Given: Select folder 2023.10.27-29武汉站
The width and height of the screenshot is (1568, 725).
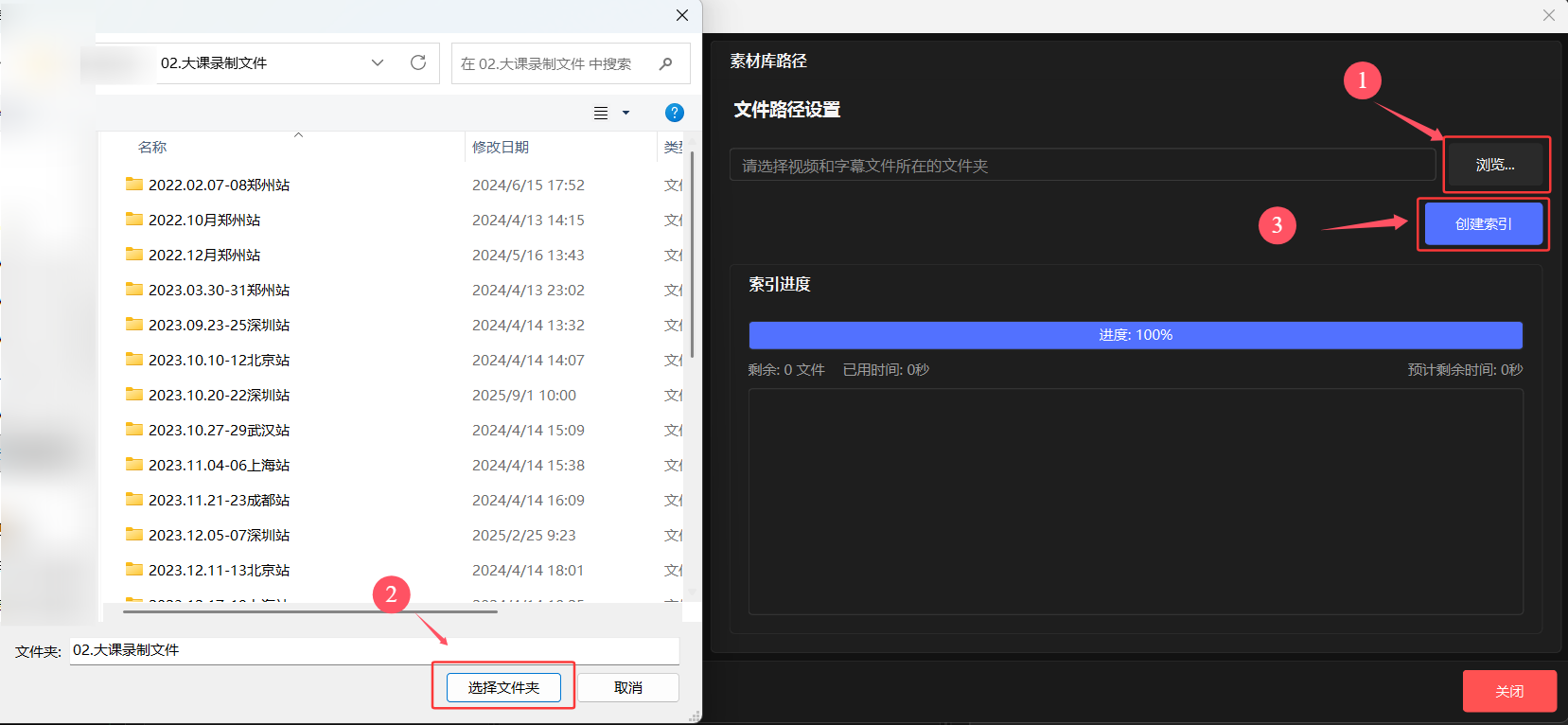Looking at the screenshot, I should 219,430.
